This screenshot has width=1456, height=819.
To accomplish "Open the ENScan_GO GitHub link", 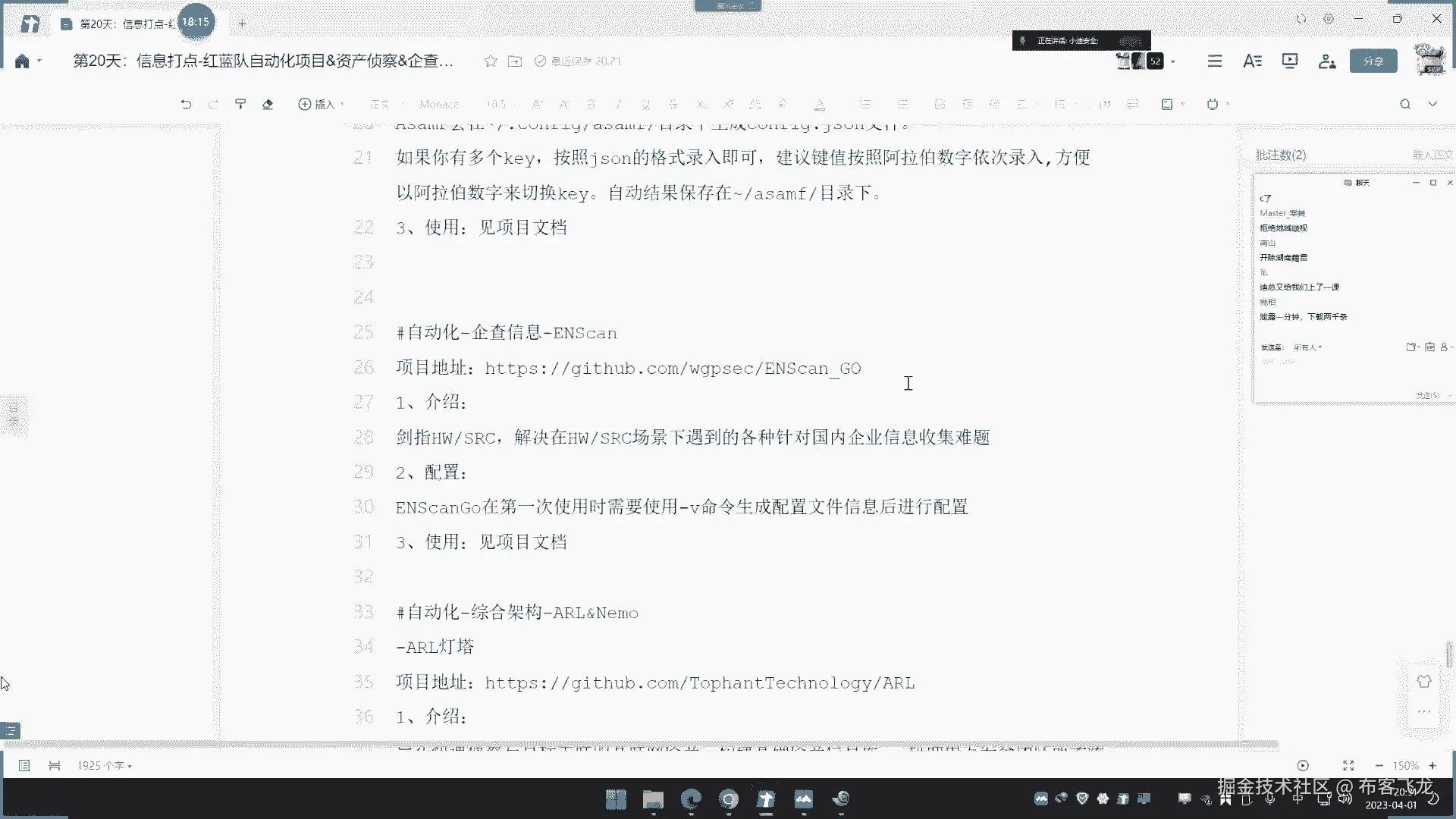I will pyautogui.click(x=672, y=369).
